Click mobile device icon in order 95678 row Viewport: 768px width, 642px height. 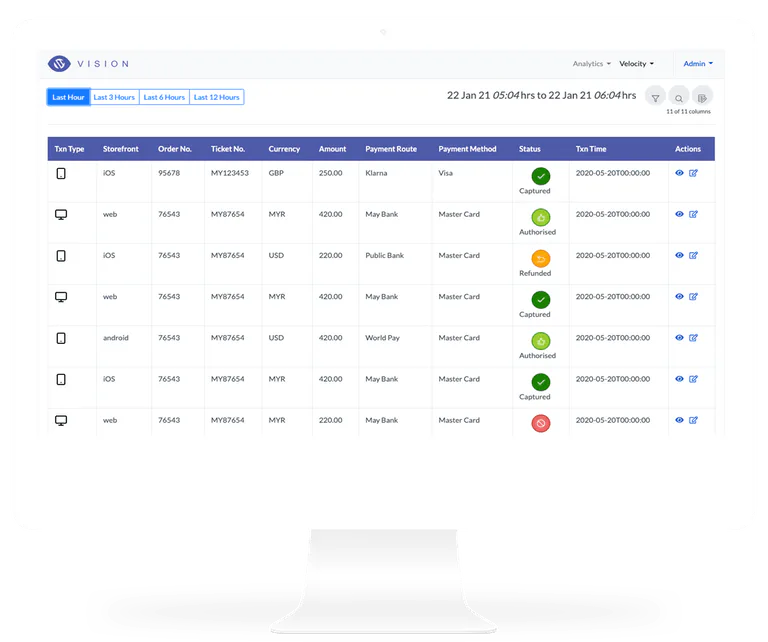(61, 173)
